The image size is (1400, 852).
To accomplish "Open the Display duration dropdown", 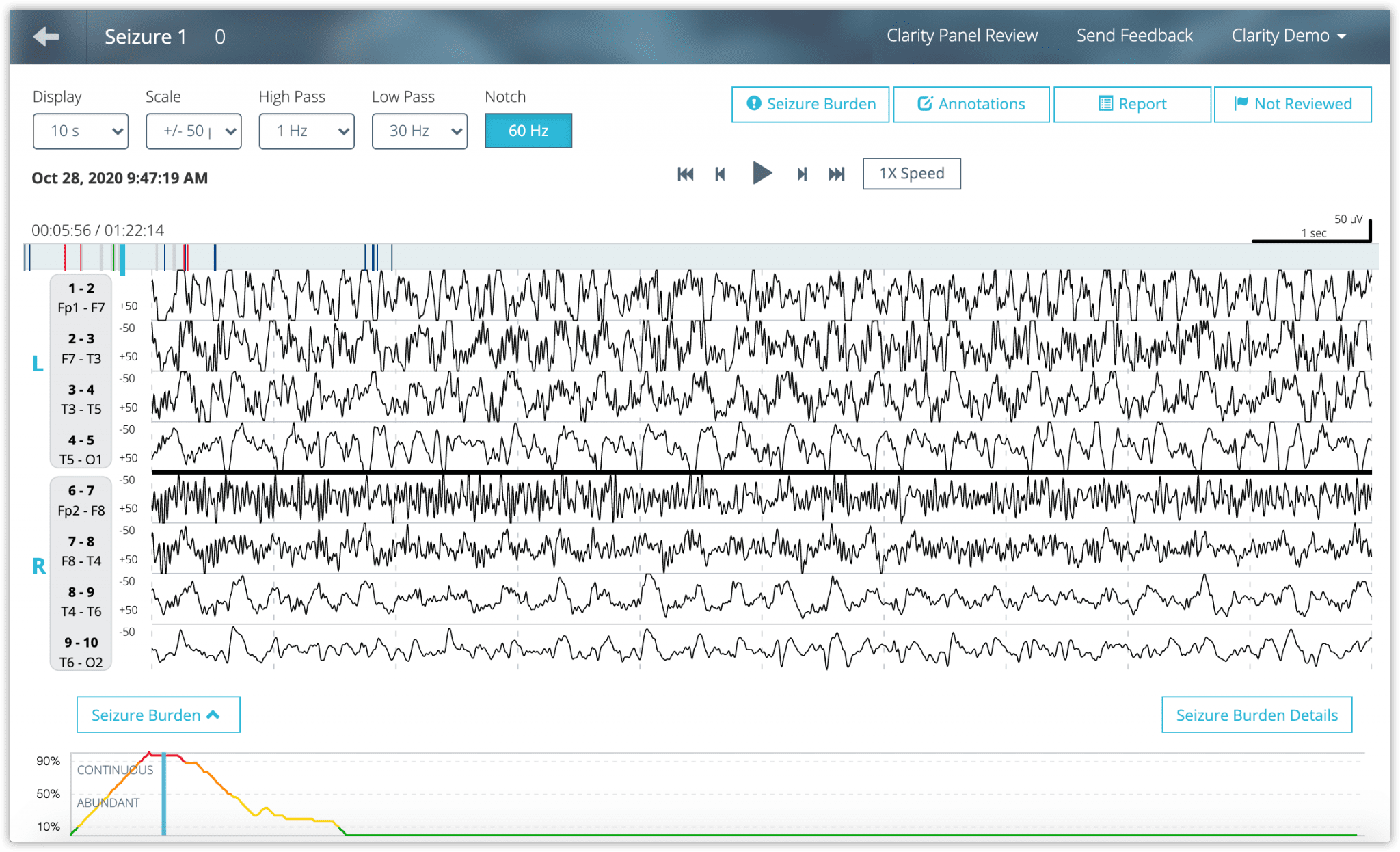I will click(80, 131).
